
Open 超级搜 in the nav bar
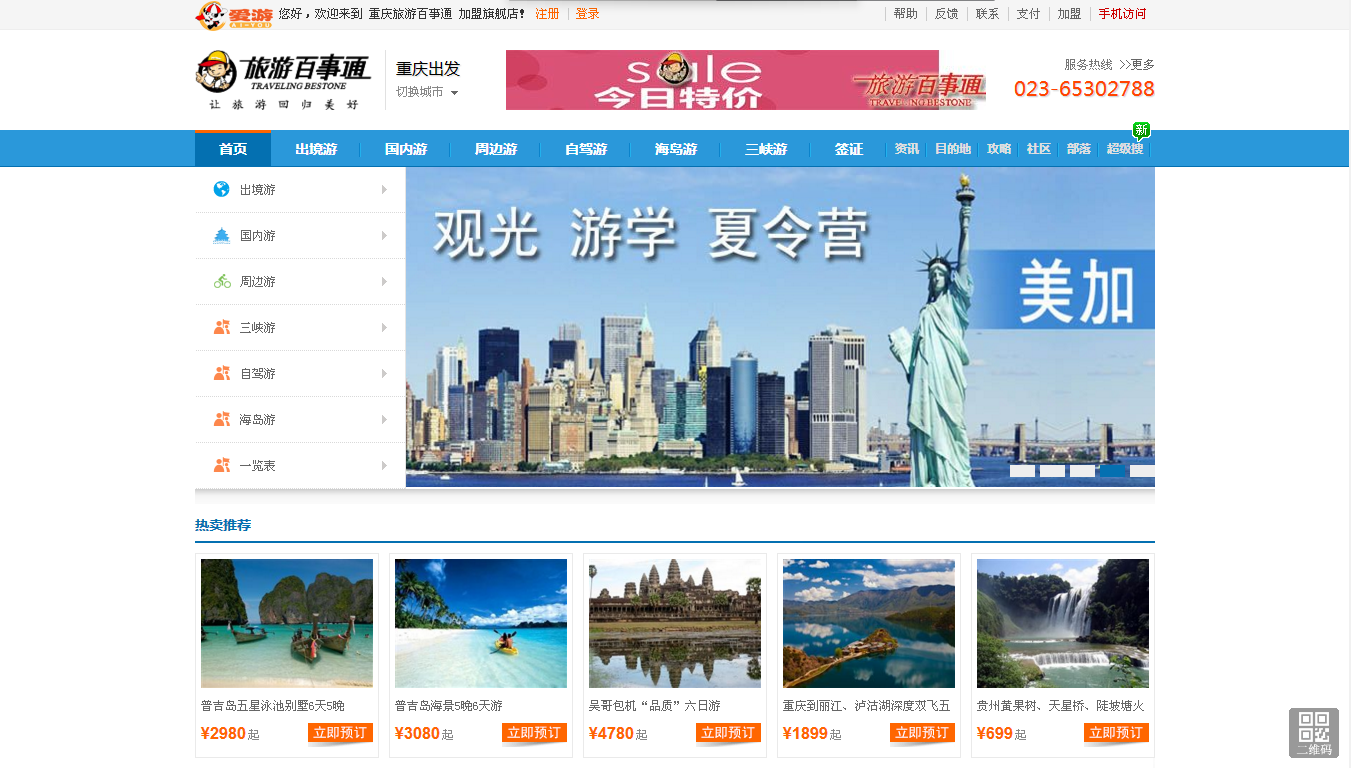pyautogui.click(x=1125, y=149)
